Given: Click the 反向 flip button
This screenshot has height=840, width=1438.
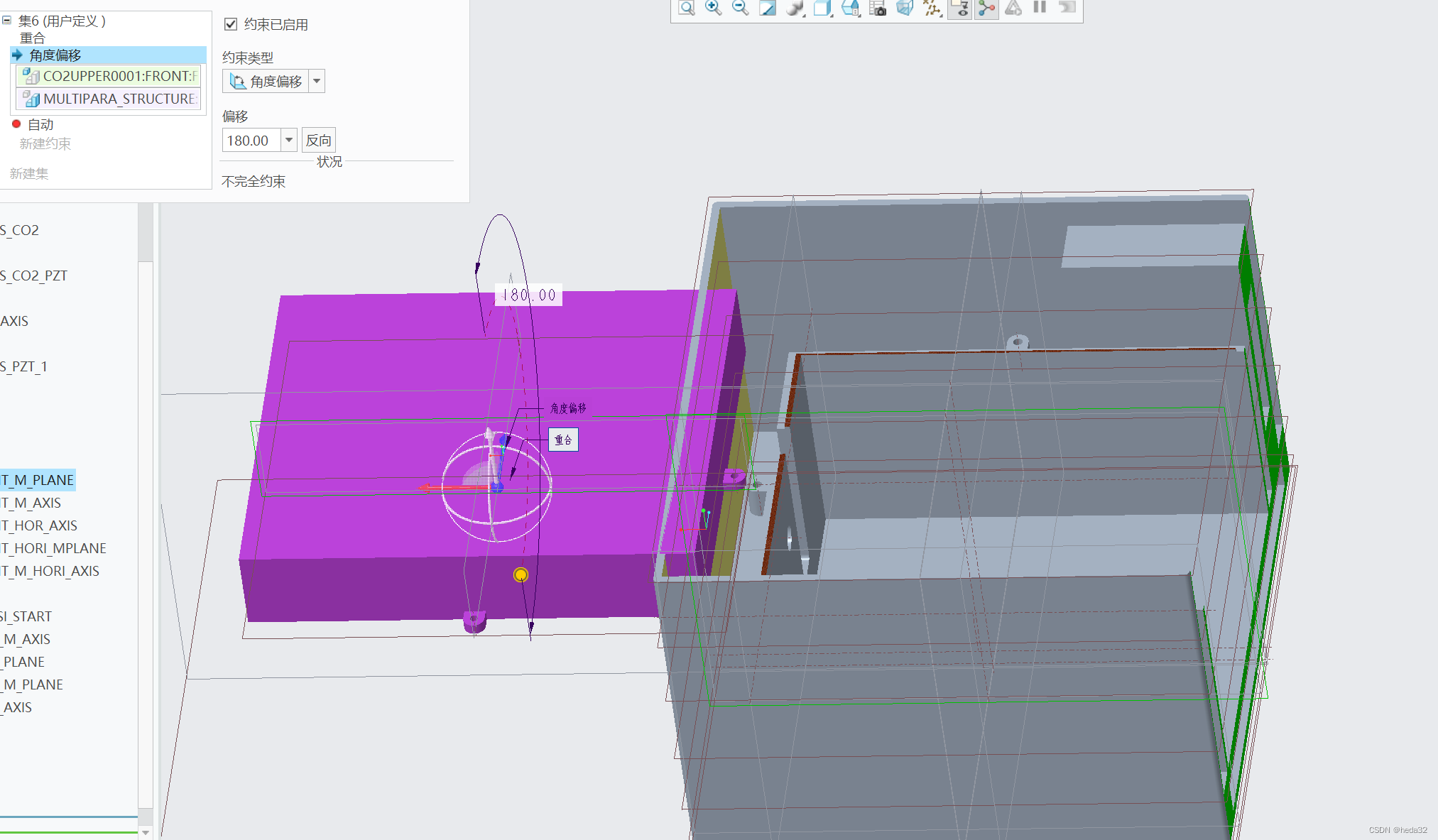Looking at the screenshot, I should pyautogui.click(x=318, y=140).
